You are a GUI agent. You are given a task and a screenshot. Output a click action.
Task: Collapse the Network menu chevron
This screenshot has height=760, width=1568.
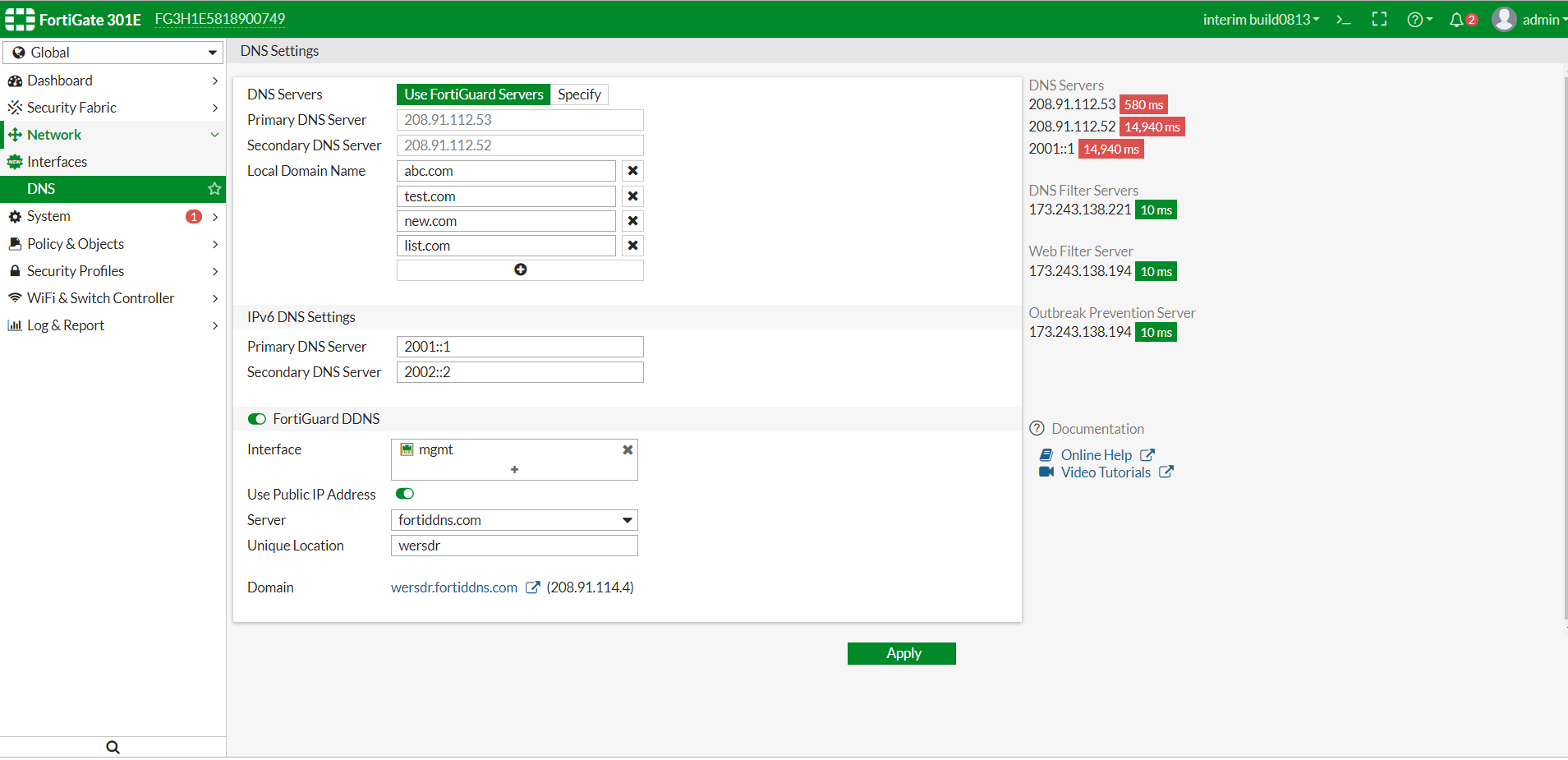[215, 135]
